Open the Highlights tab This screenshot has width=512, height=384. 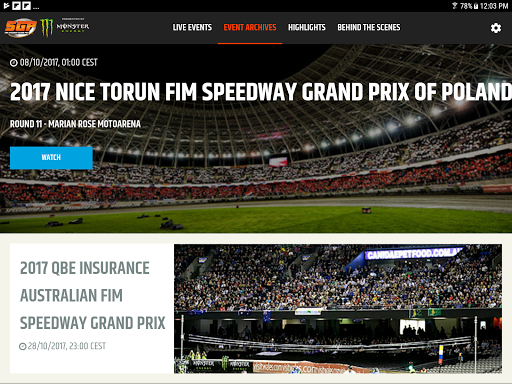(x=307, y=27)
